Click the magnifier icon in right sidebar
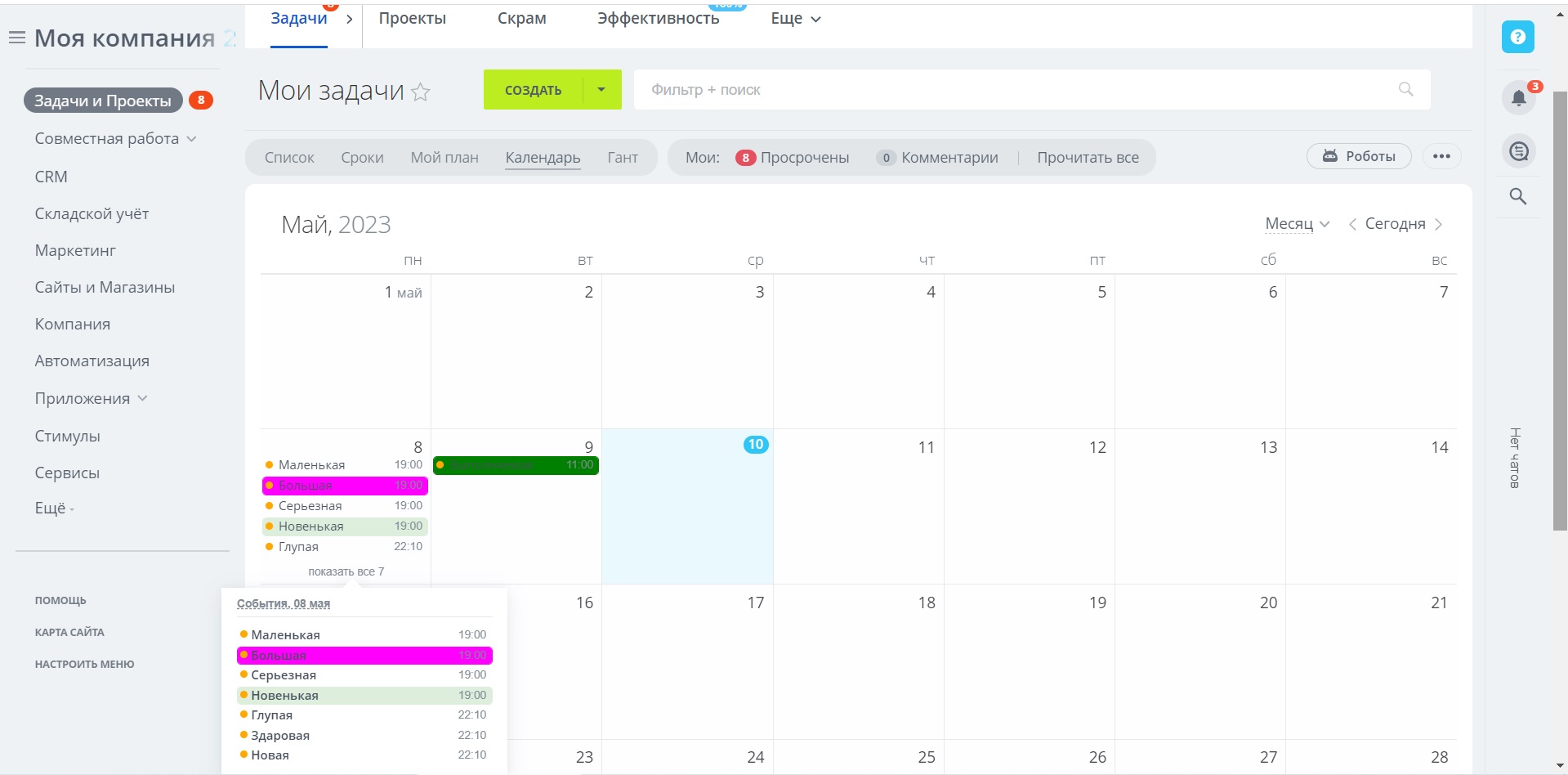Viewport: 1568px width, 775px height. click(x=1517, y=196)
